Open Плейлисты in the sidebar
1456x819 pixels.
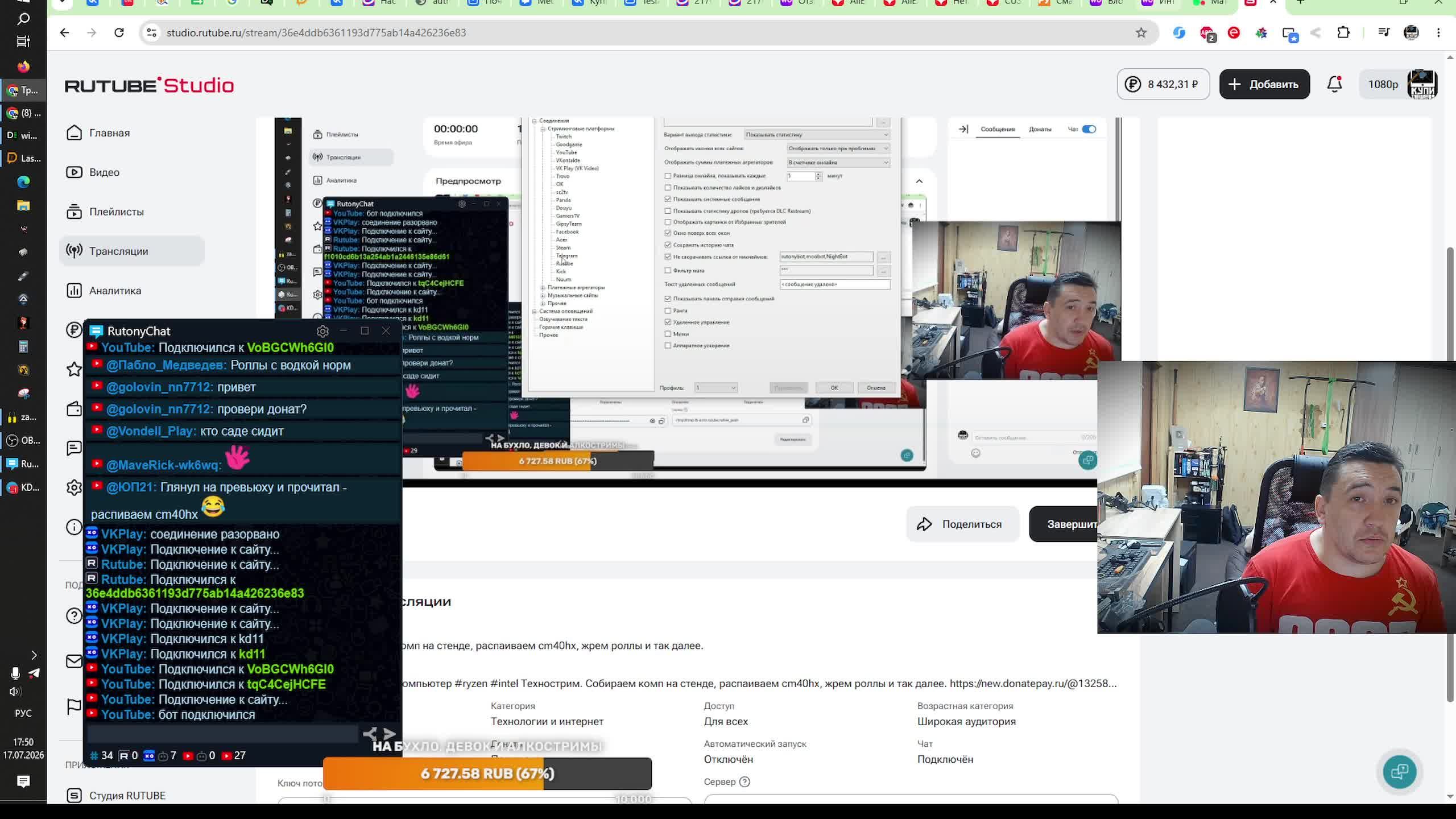(x=105, y=212)
